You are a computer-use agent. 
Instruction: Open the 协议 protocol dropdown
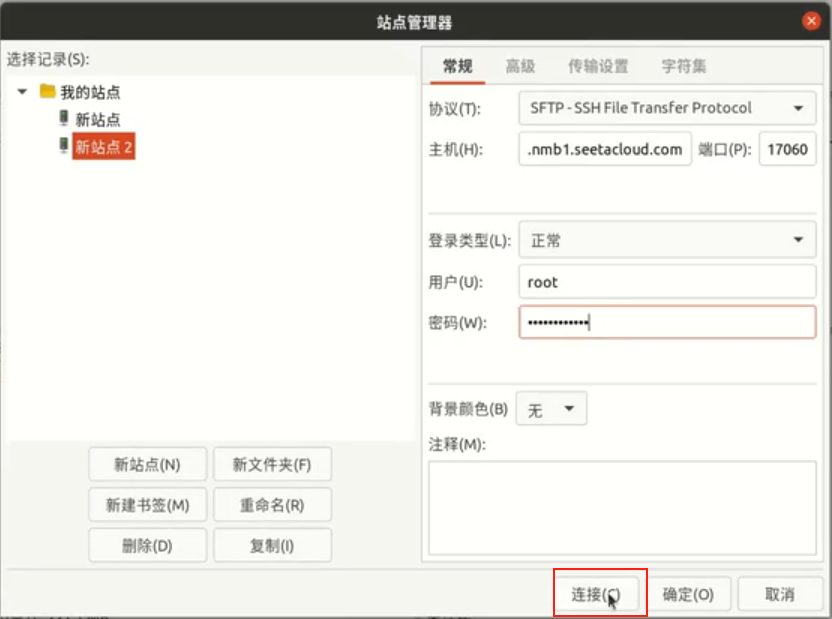667,108
